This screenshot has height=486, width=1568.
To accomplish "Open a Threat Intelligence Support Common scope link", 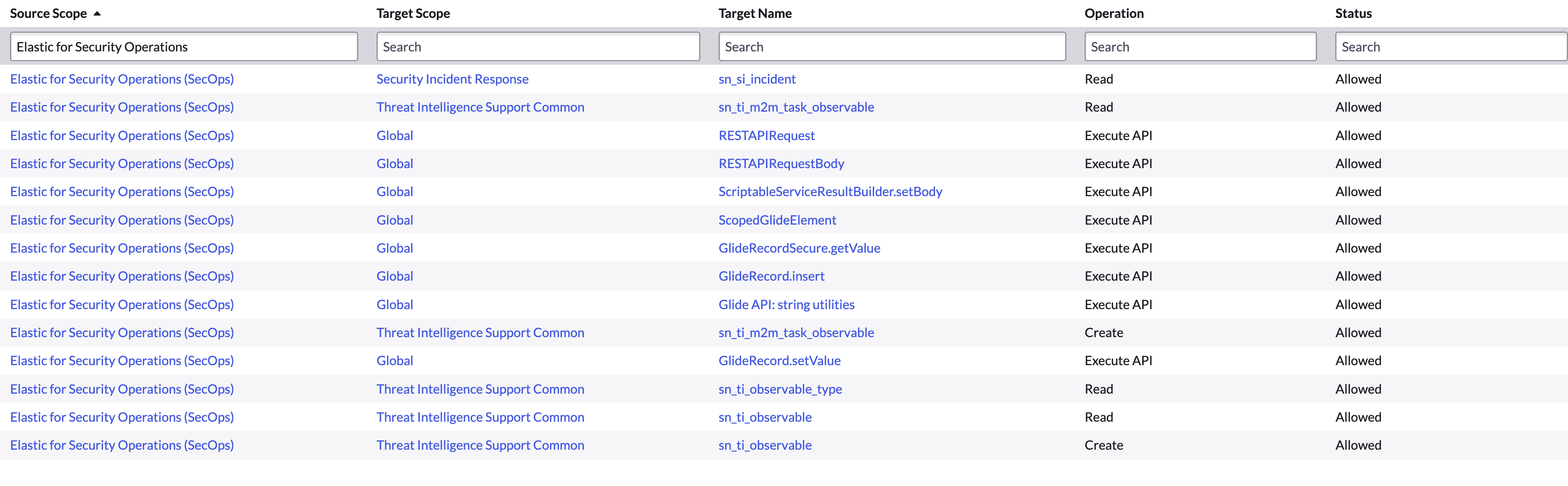I will pyautogui.click(x=480, y=107).
